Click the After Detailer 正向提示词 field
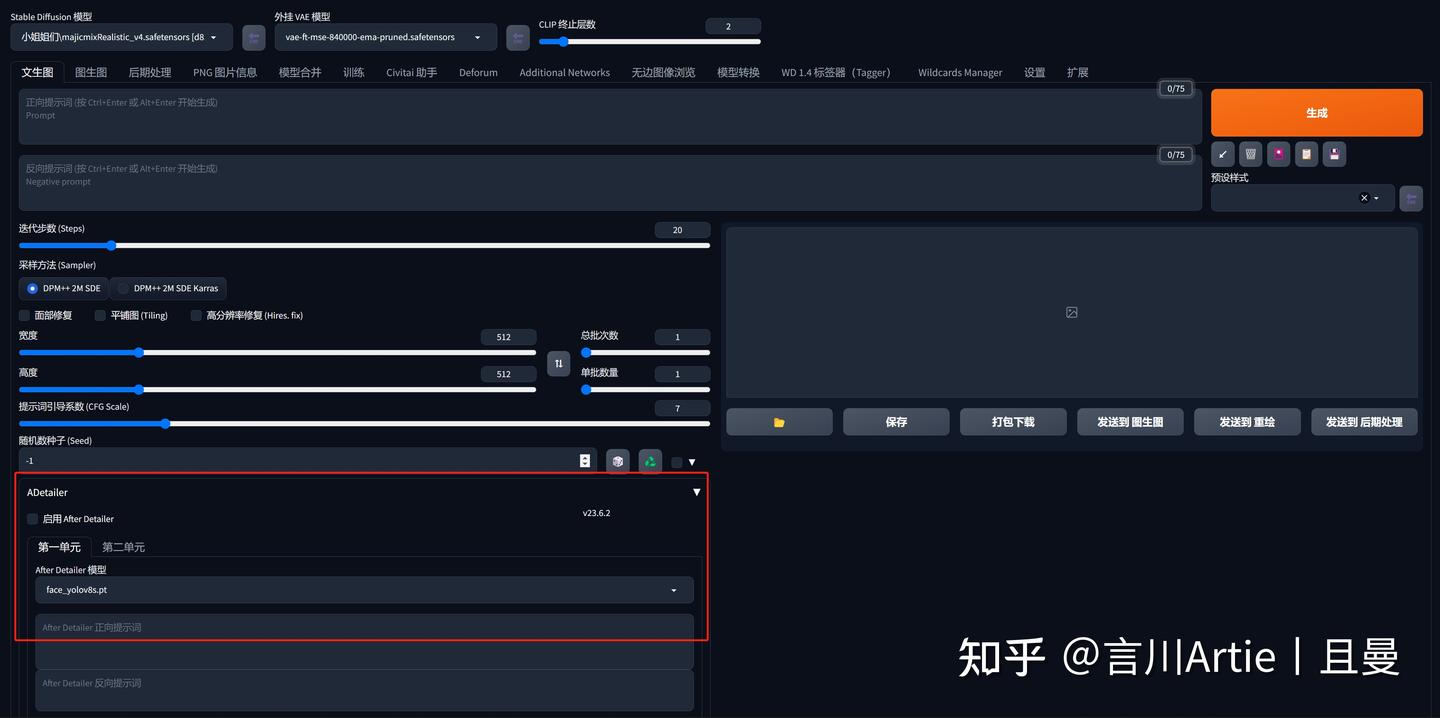This screenshot has height=718, width=1440. pyautogui.click(x=364, y=641)
